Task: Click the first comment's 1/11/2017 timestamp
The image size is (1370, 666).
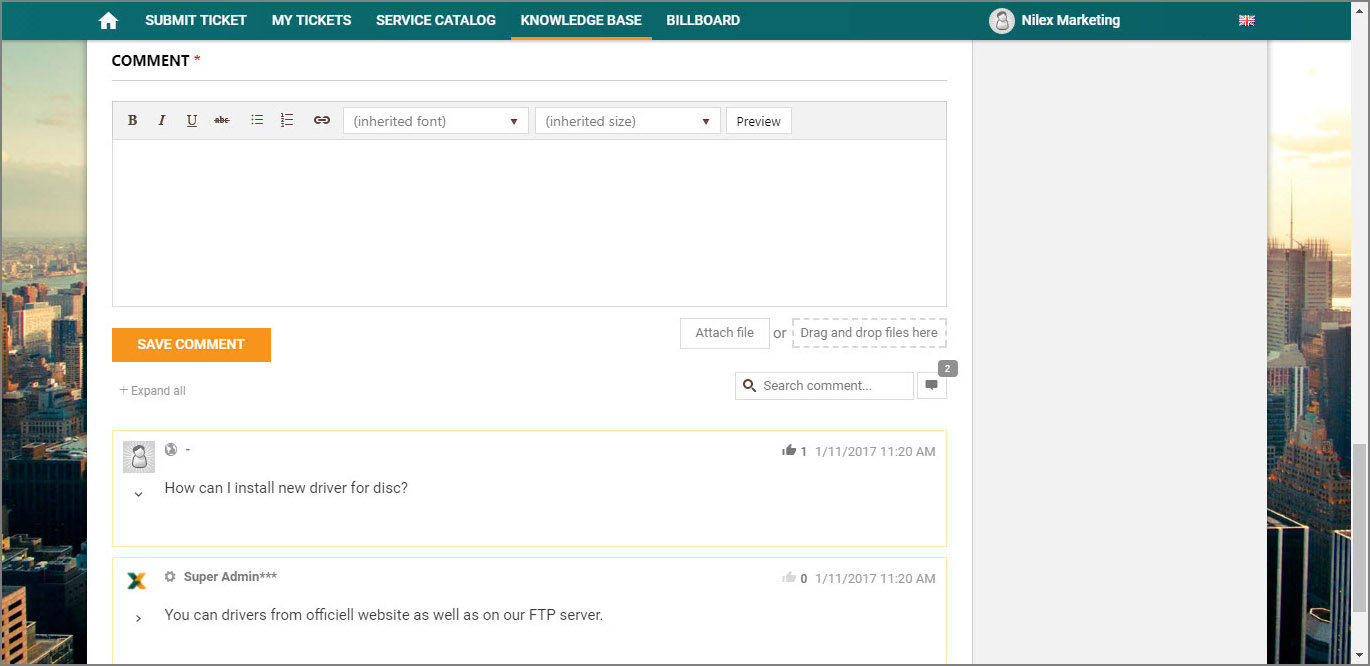Action: click(x=875, y=451)
